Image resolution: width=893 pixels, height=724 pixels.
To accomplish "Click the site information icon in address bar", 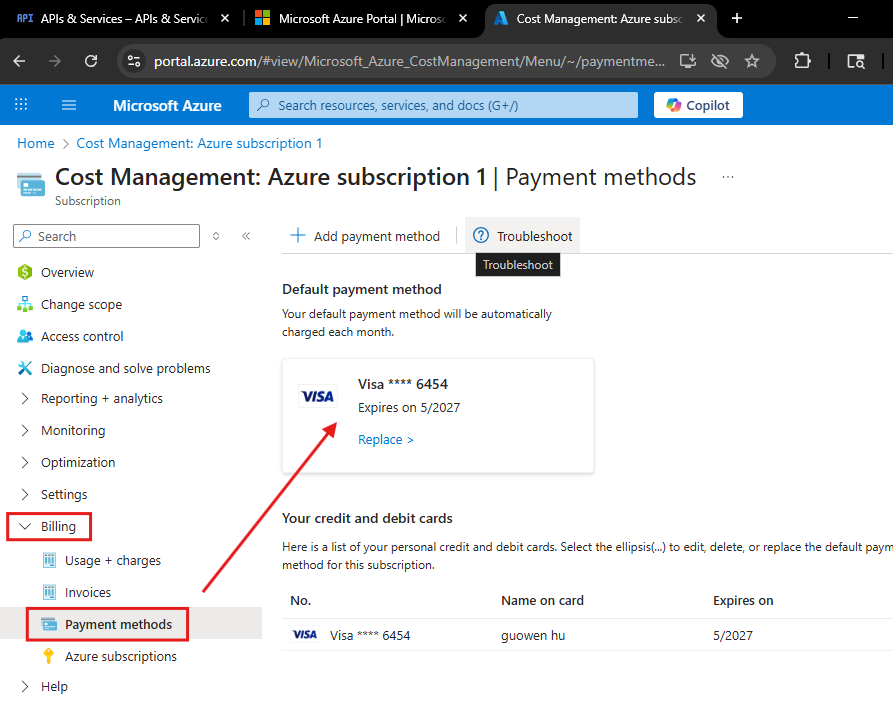I will (134, 61).
